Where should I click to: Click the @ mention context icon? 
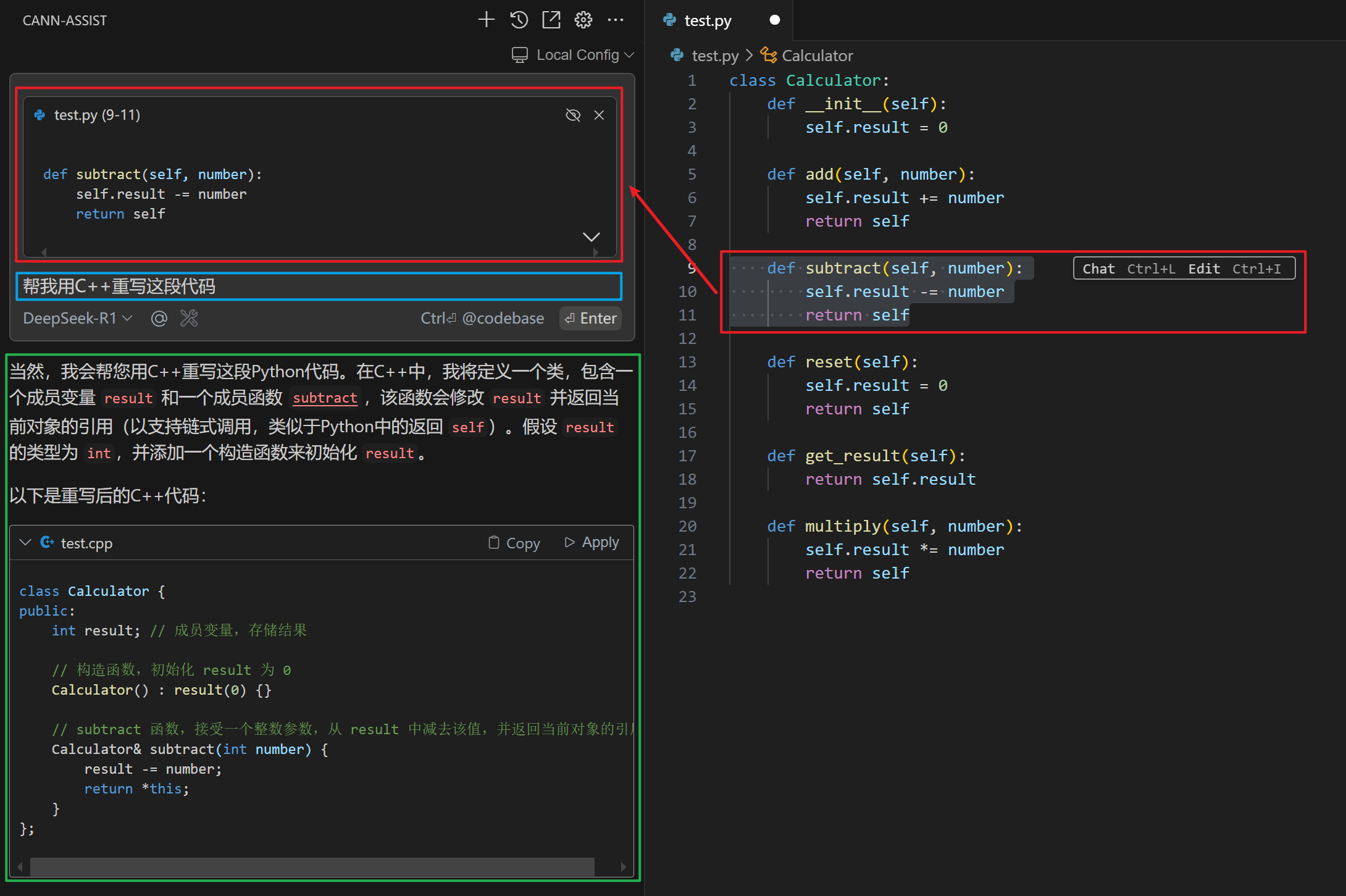point(159,319)
